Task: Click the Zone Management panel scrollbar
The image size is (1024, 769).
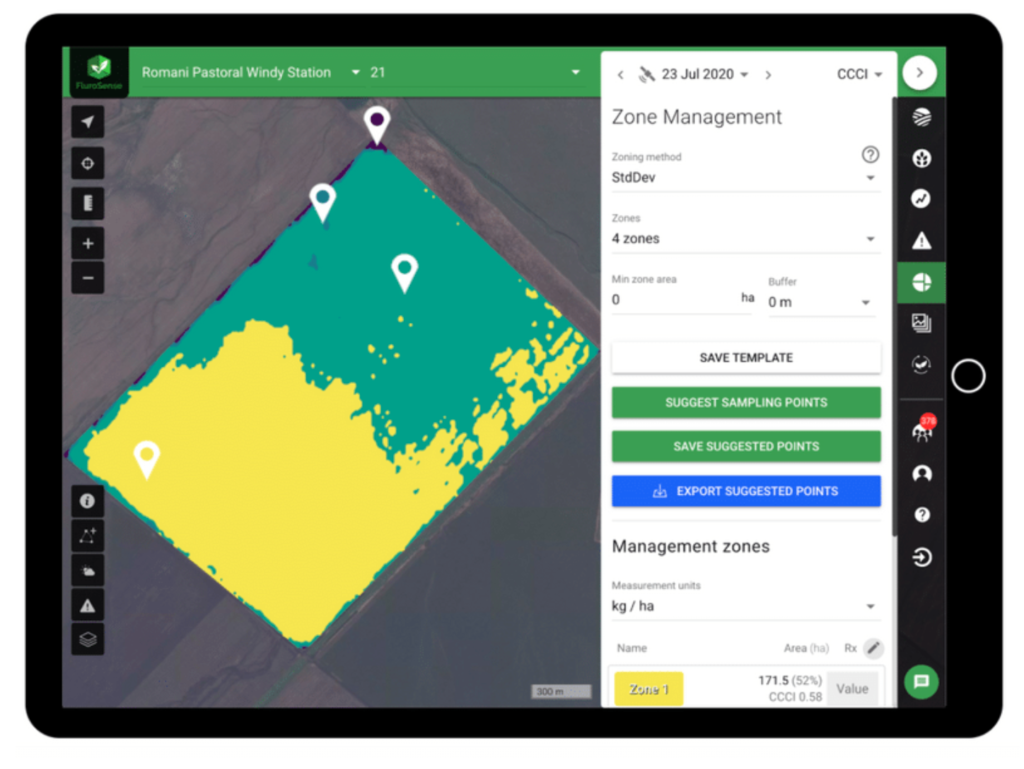Action: tap(894, 317)
